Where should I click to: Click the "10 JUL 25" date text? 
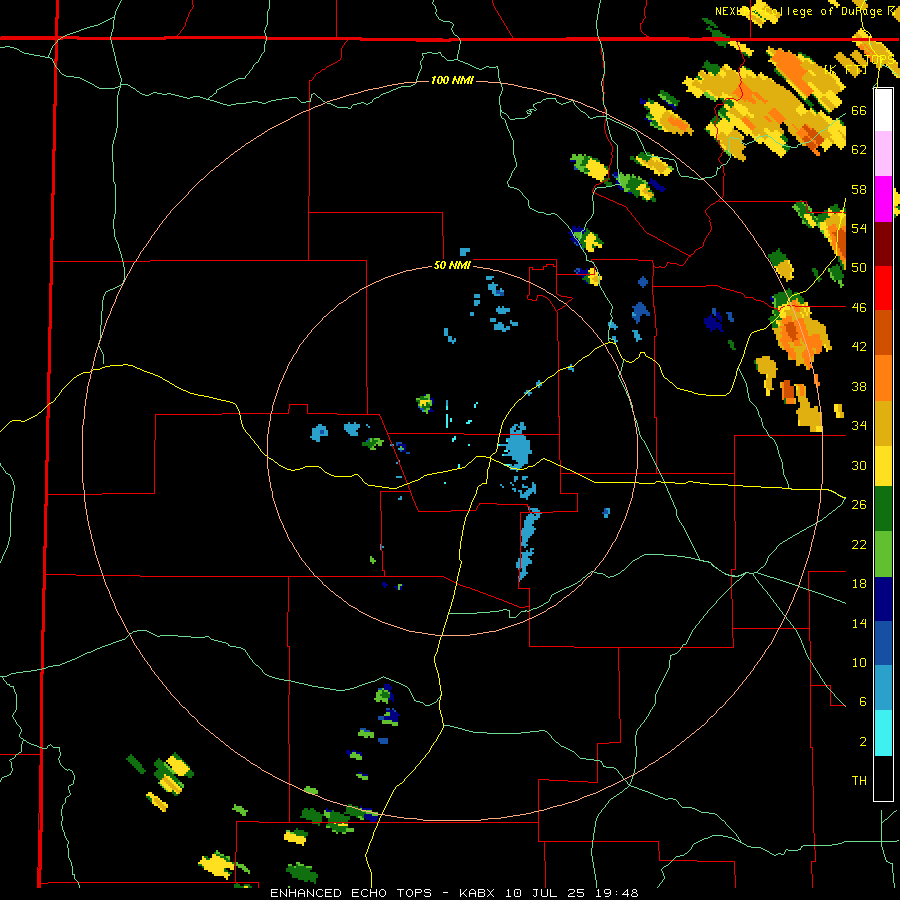pyautogui.click(x=545, y=893)
